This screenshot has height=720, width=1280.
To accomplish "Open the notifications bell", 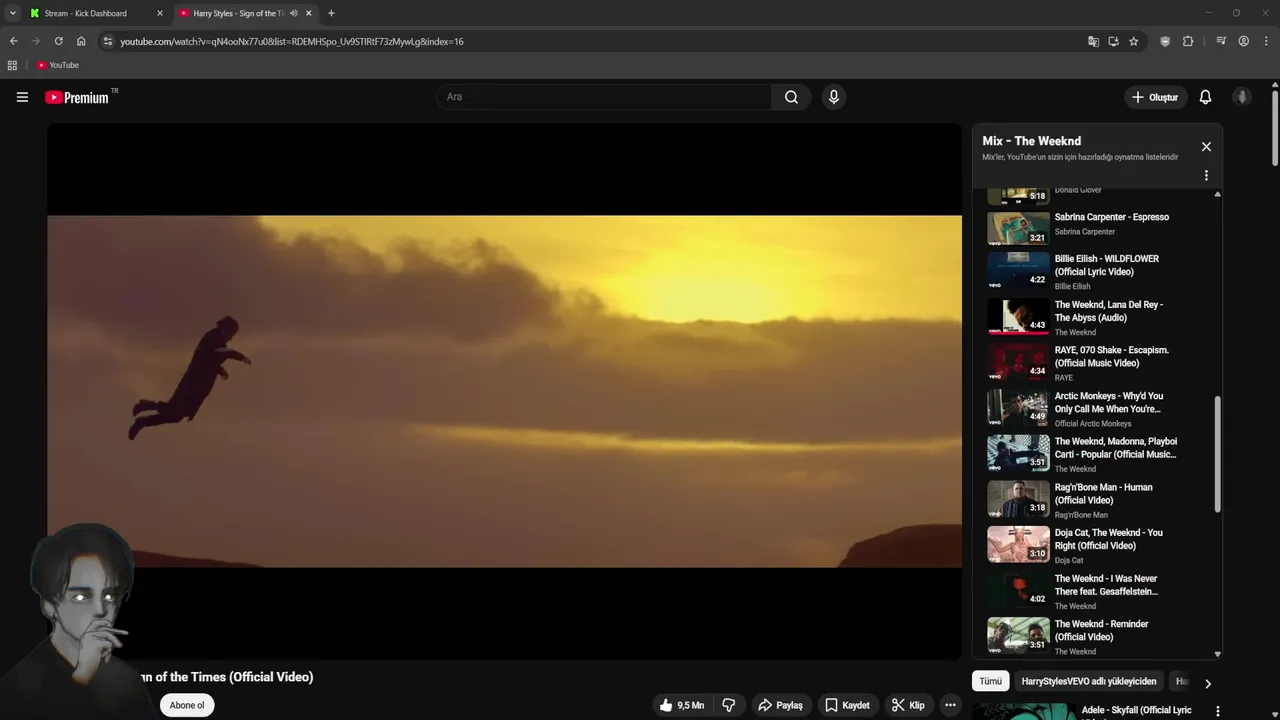I will (1205, 97).
